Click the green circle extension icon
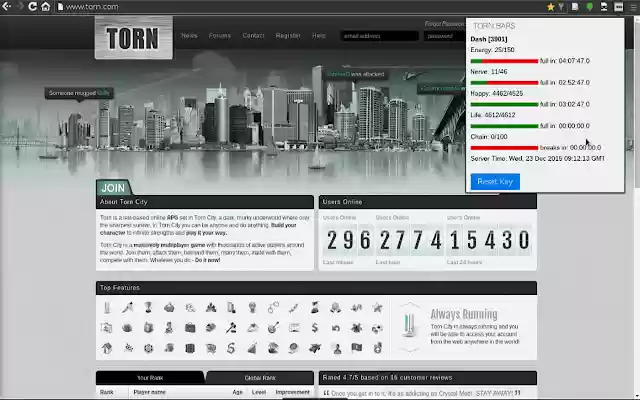This screenshot has height=400, width=640. click(x=589, y=7)
